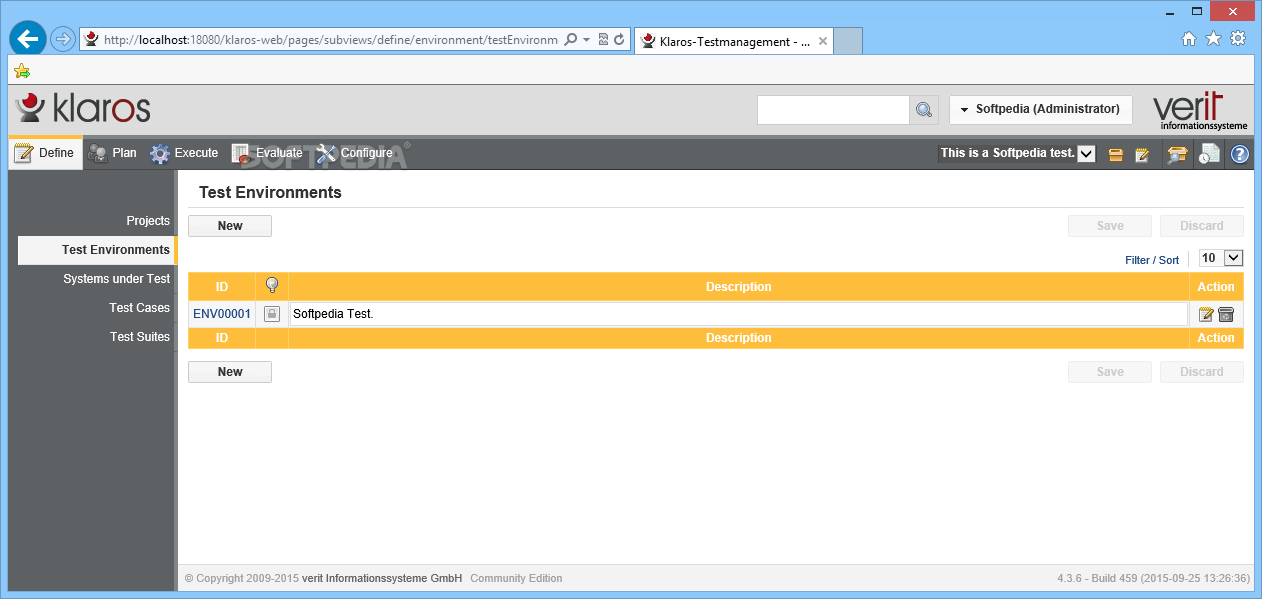Go back with the browser back arrow
1262x599 pixels.
click(28, 39)
